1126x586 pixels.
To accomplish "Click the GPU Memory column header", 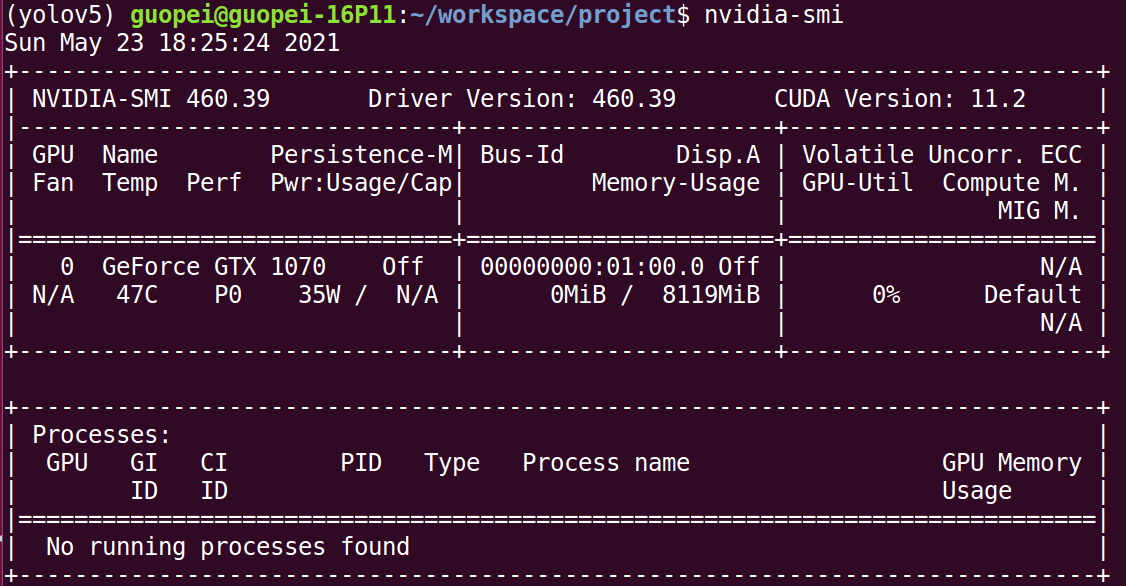I will pyautogui.click(x=1012, y=463).
